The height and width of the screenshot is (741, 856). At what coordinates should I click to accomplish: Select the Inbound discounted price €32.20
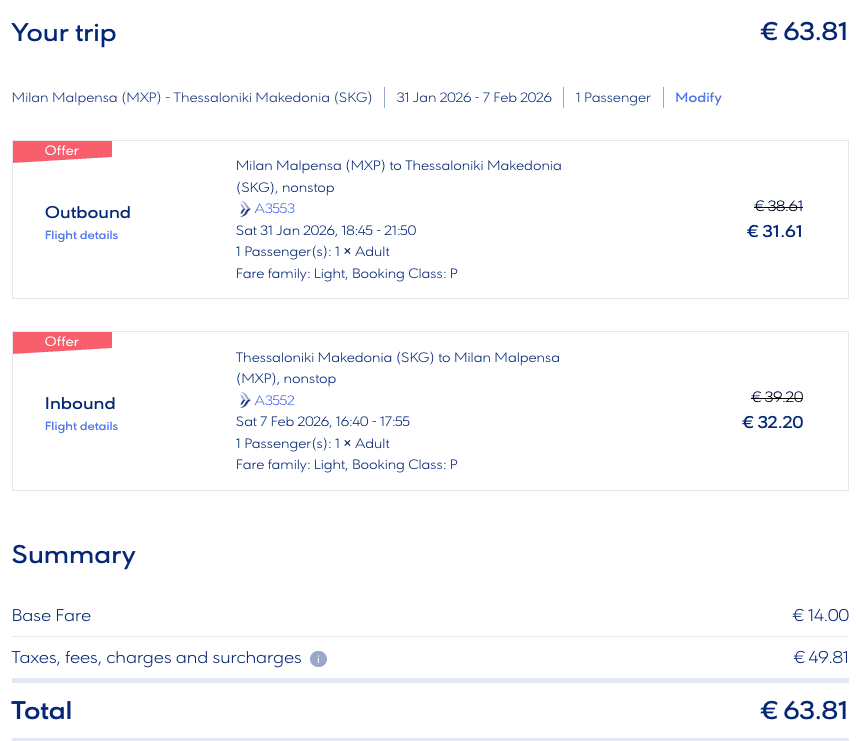(x=772, y=423)
